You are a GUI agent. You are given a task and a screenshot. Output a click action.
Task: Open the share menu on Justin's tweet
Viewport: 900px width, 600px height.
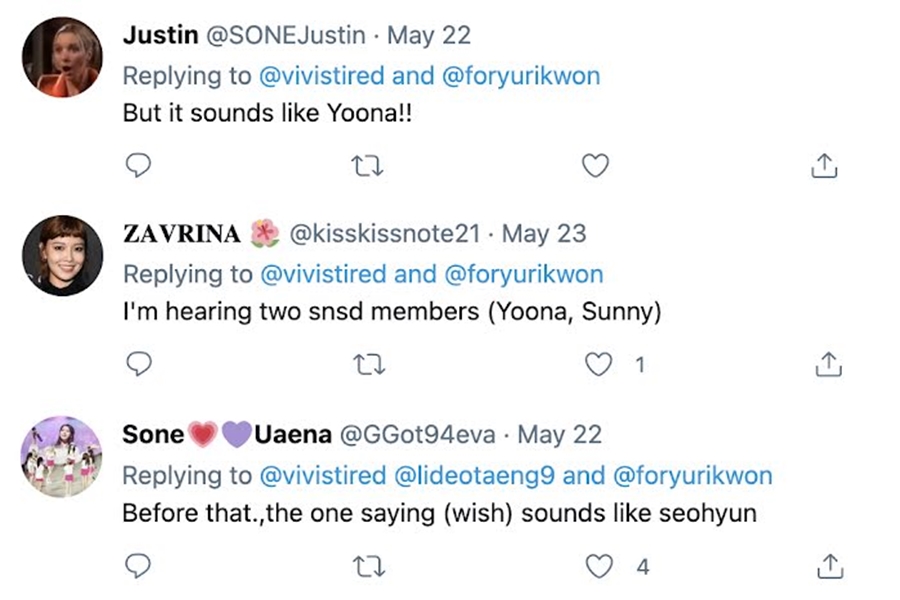click(824, 165)
